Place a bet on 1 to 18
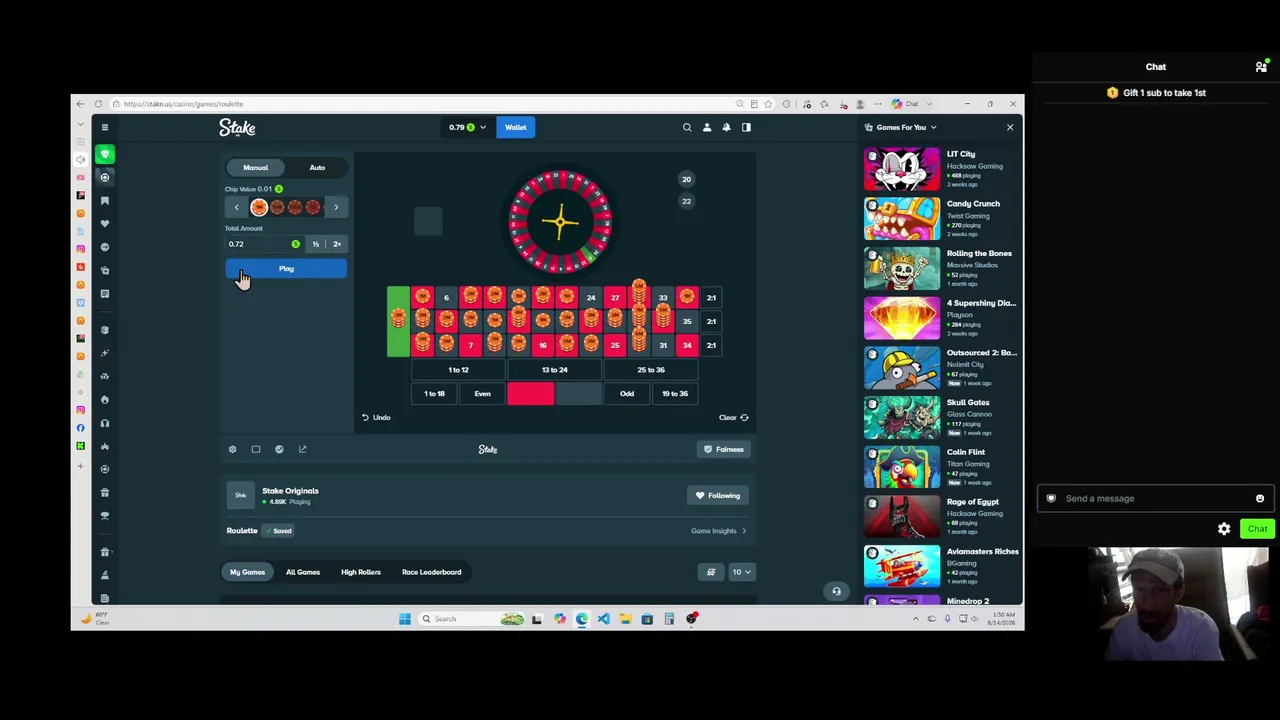Screen dimensions: 1280x720 click(x=434, y=394)
